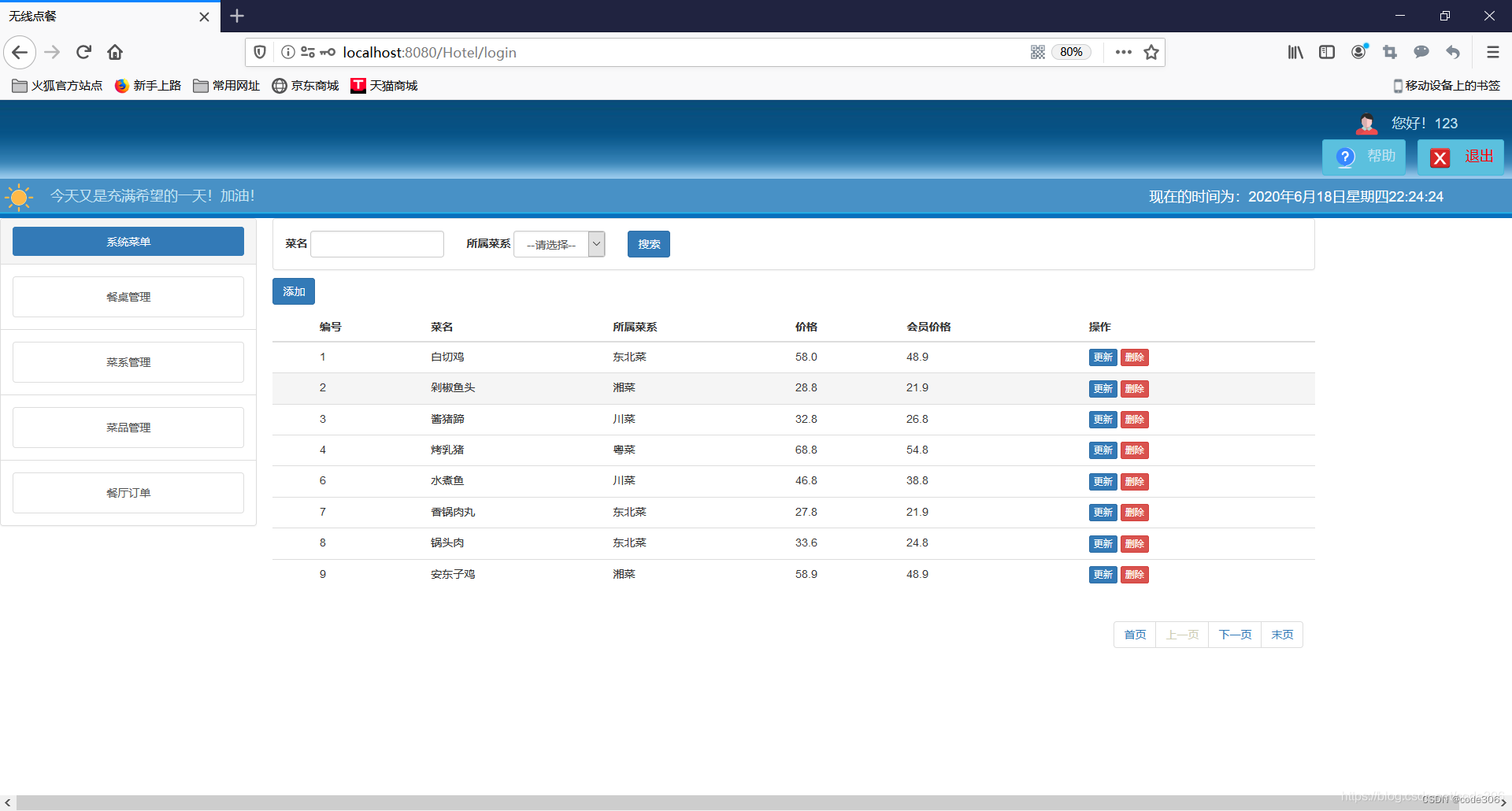Image resolution: width=1512 pixels, height=811 pixels.
Task: Open Firefox account icon
Action: 1359,52
